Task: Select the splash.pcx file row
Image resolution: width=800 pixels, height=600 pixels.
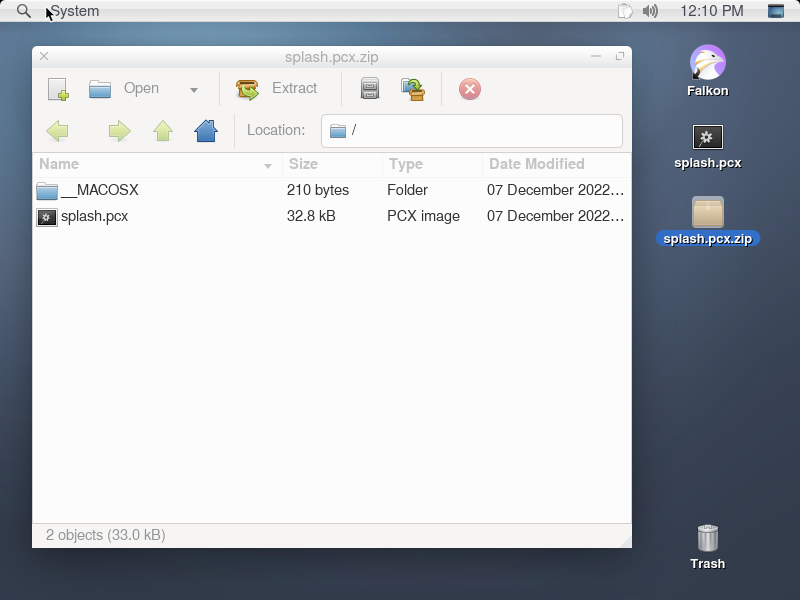Action: coord(332,216)
